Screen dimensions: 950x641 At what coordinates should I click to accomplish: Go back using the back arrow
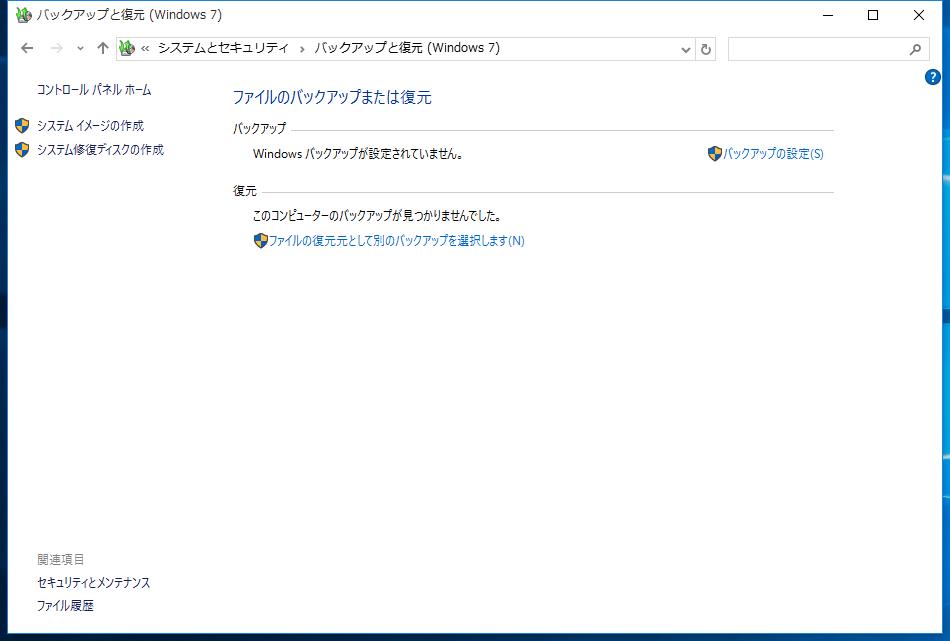[27, 48]
